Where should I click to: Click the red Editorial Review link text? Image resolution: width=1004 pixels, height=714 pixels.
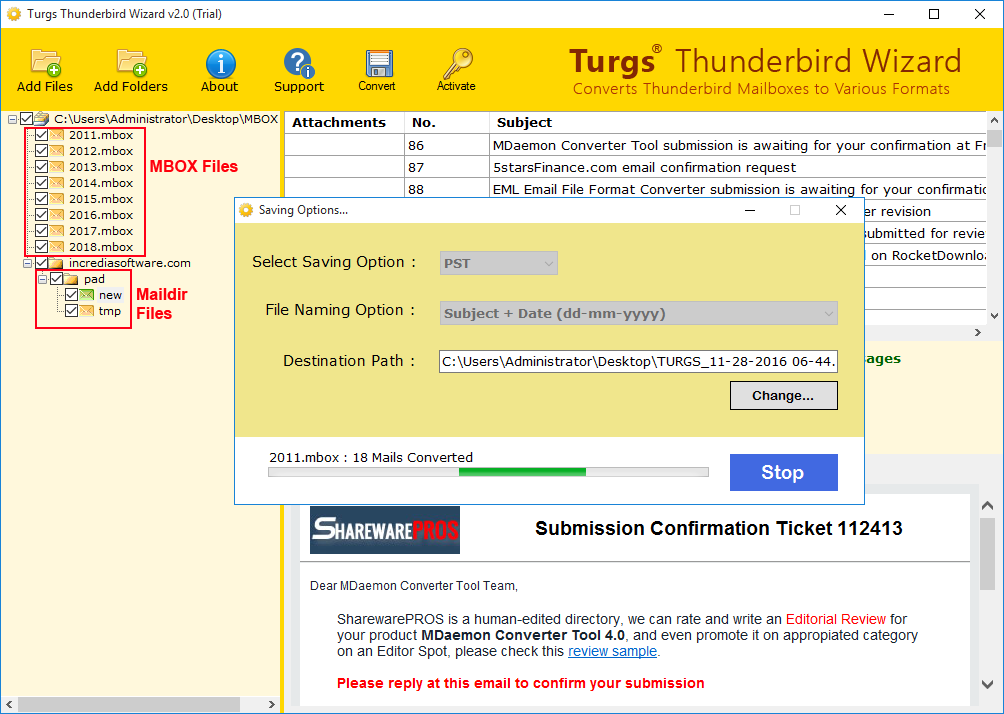coord(836,619)
